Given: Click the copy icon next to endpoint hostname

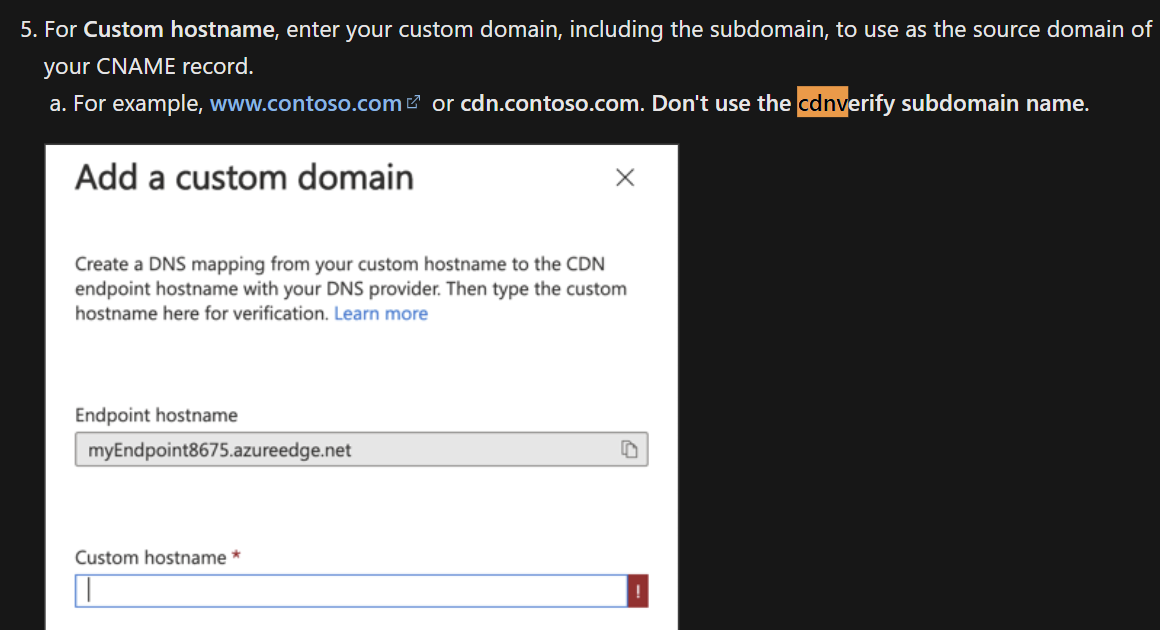Looking at the screenshot, I should pos(629,449).
